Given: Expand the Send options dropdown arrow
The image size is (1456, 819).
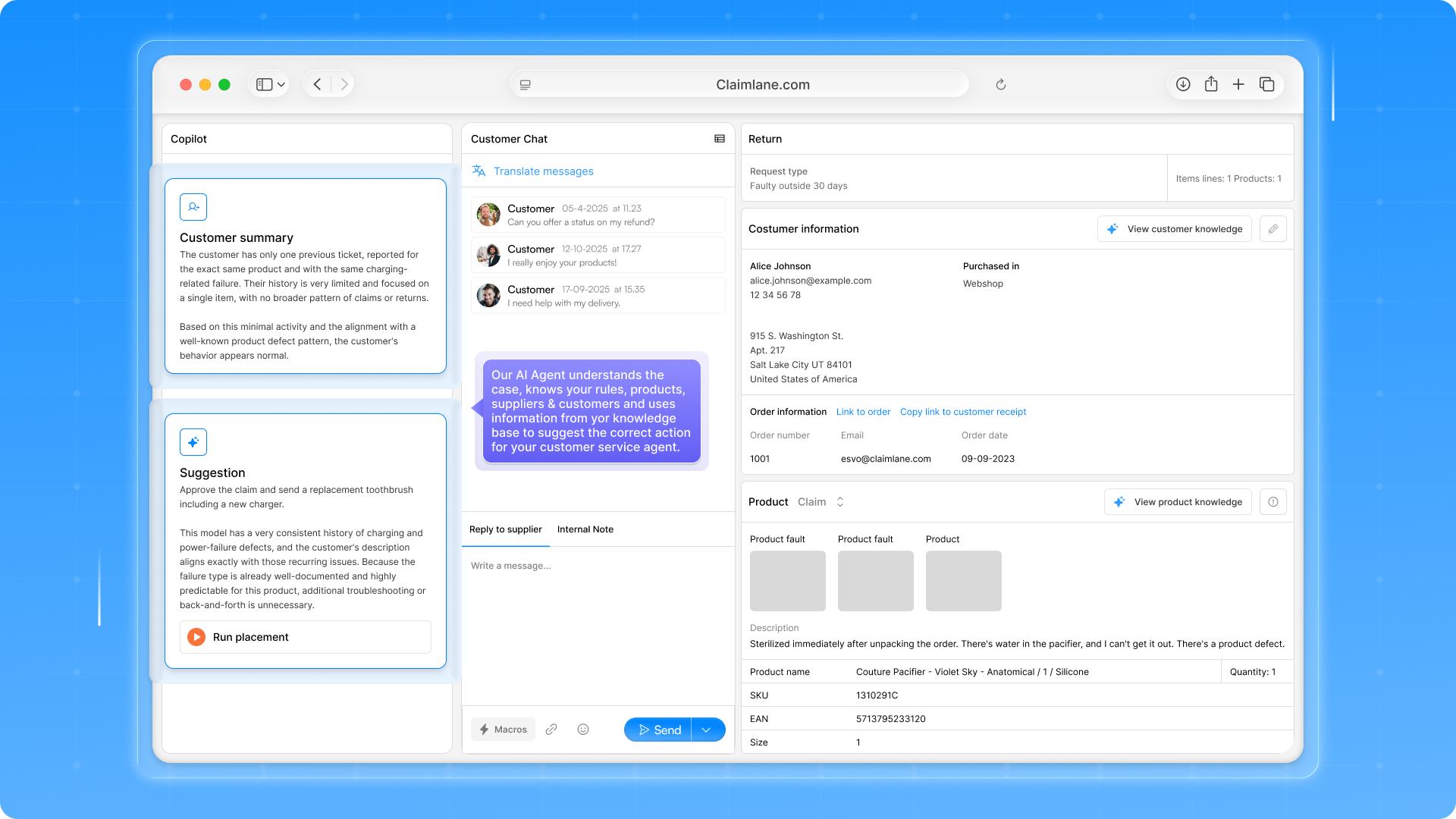Looking at the screenshot, I should (x=706, y=730).
